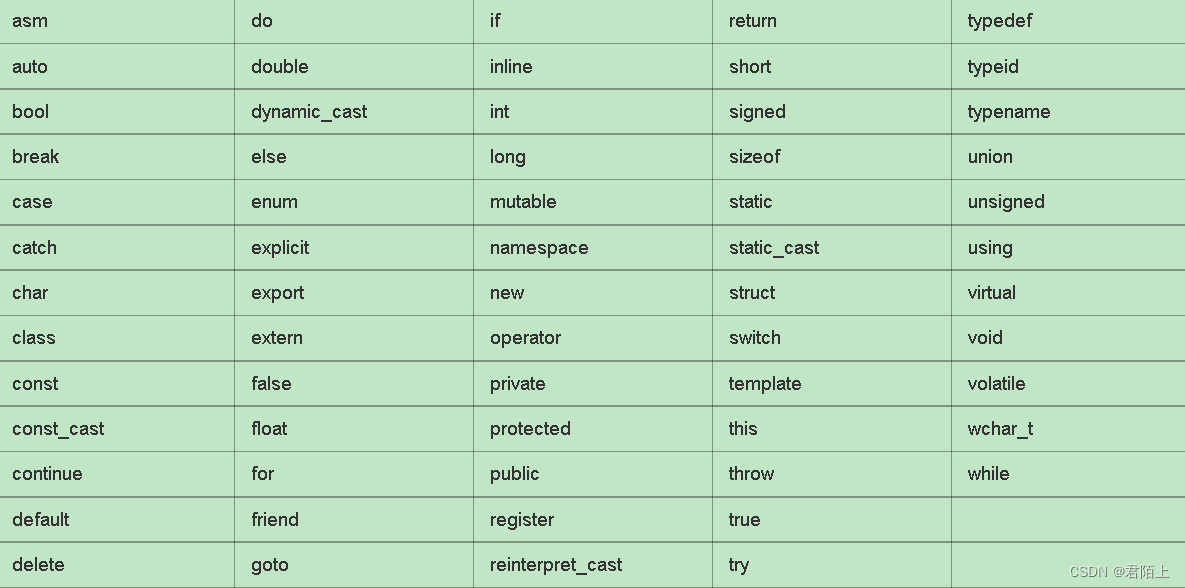Click the 'namespace' keyword
Image resolution: width=1185 pixels, height=588 pixels.
(539, 248)
